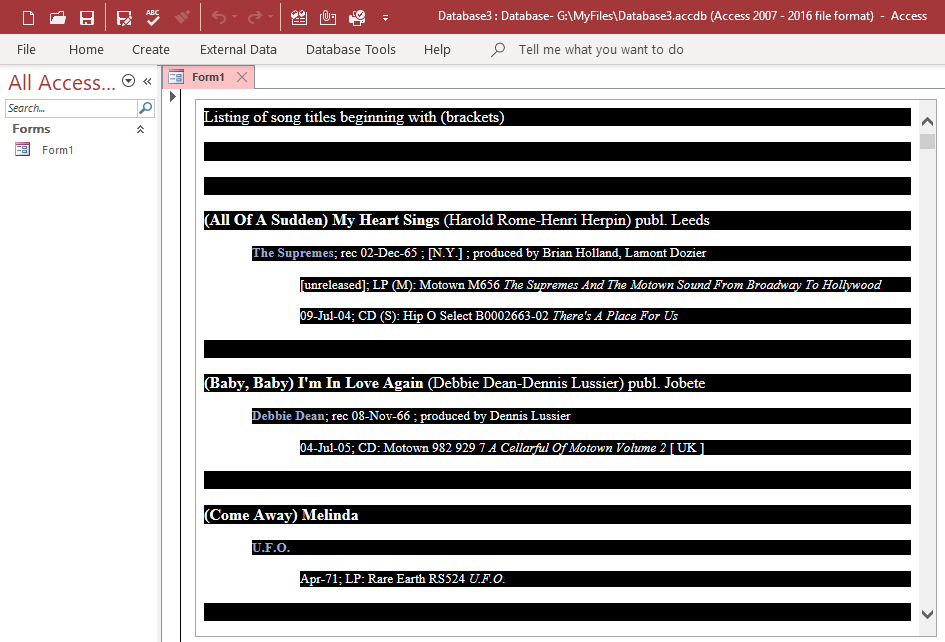This screenshot has width=945, height=642.
Task: Click 'rec 08-Nov-66 ; produced by Dennis Lussier' text
Action: point(451,415)
